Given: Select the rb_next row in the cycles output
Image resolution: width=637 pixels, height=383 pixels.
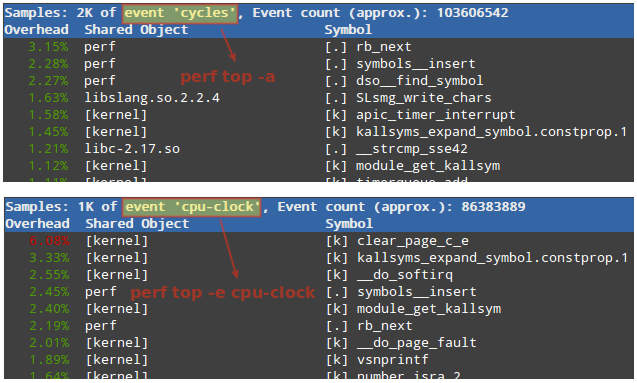Looking at the screenshot, I should [x=318, y=47].
